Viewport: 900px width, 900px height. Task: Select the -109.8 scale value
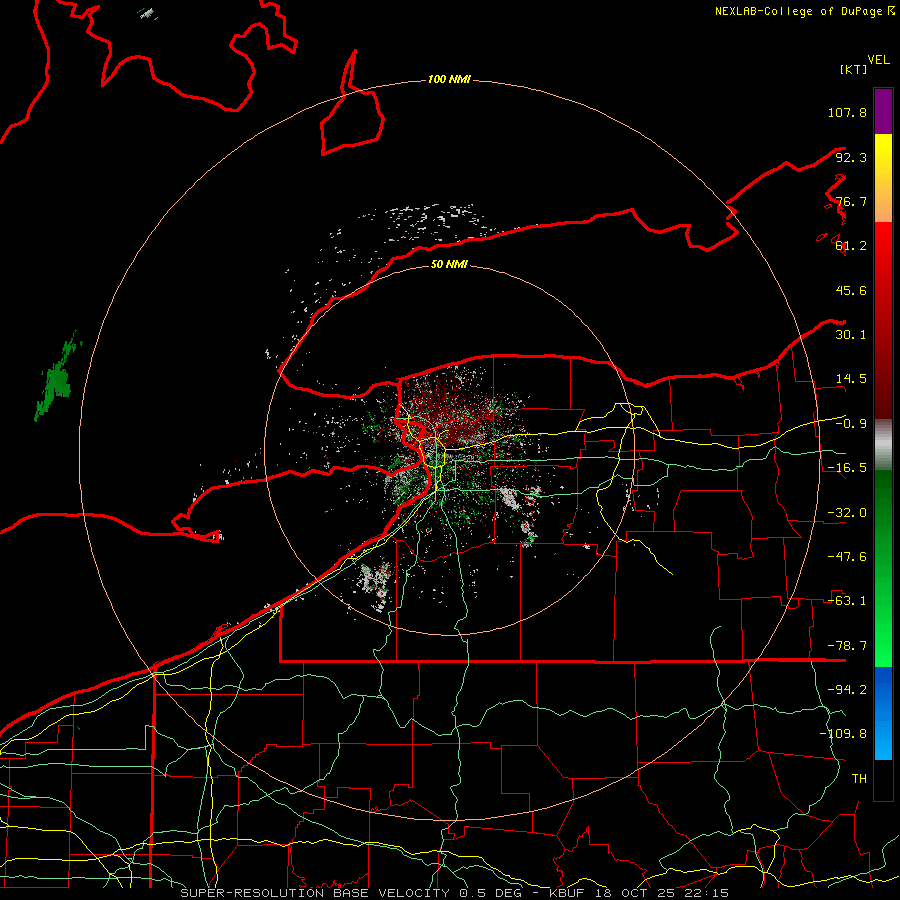tap(843, 734)
